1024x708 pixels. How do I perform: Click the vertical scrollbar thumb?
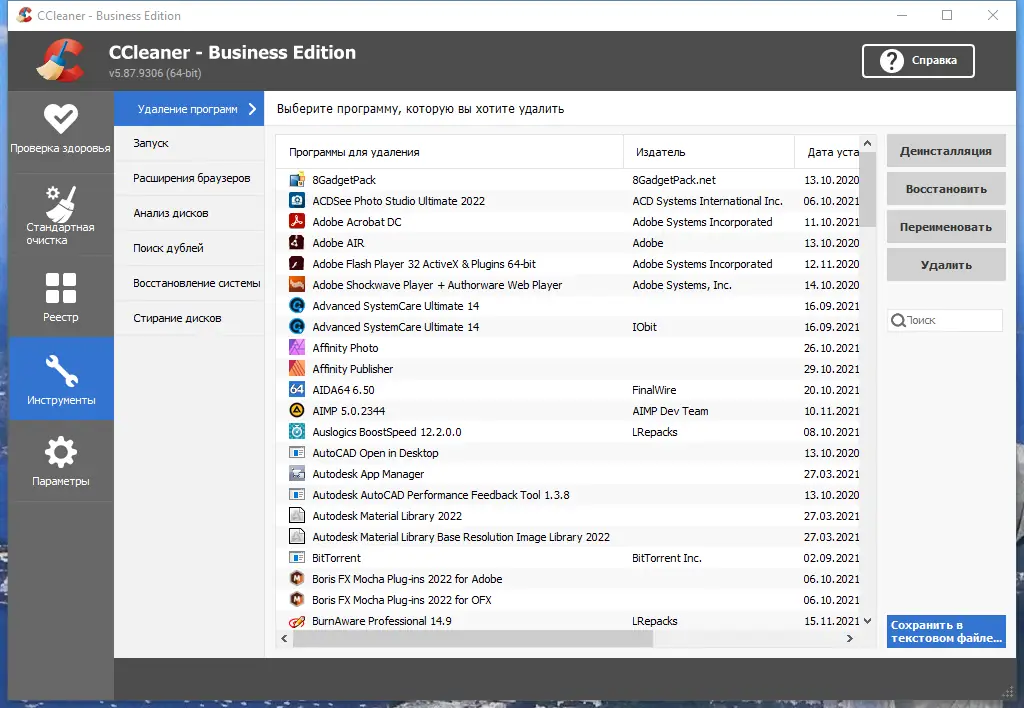tap(867, 189)
